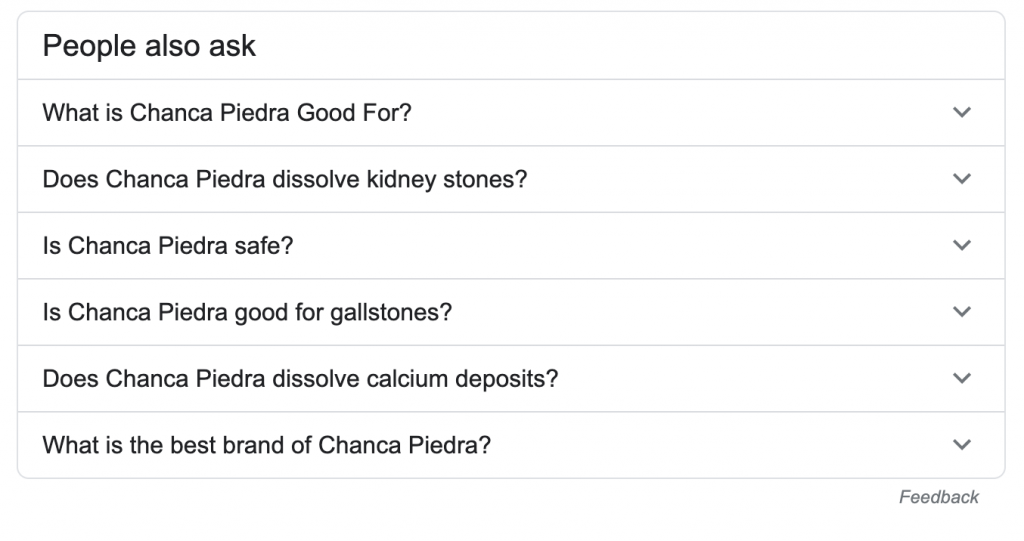Image resolution: width=1024 pixels, height=541 pixels.
Task: Select the question text about kidney stones
Action: [x=285, y=179]
